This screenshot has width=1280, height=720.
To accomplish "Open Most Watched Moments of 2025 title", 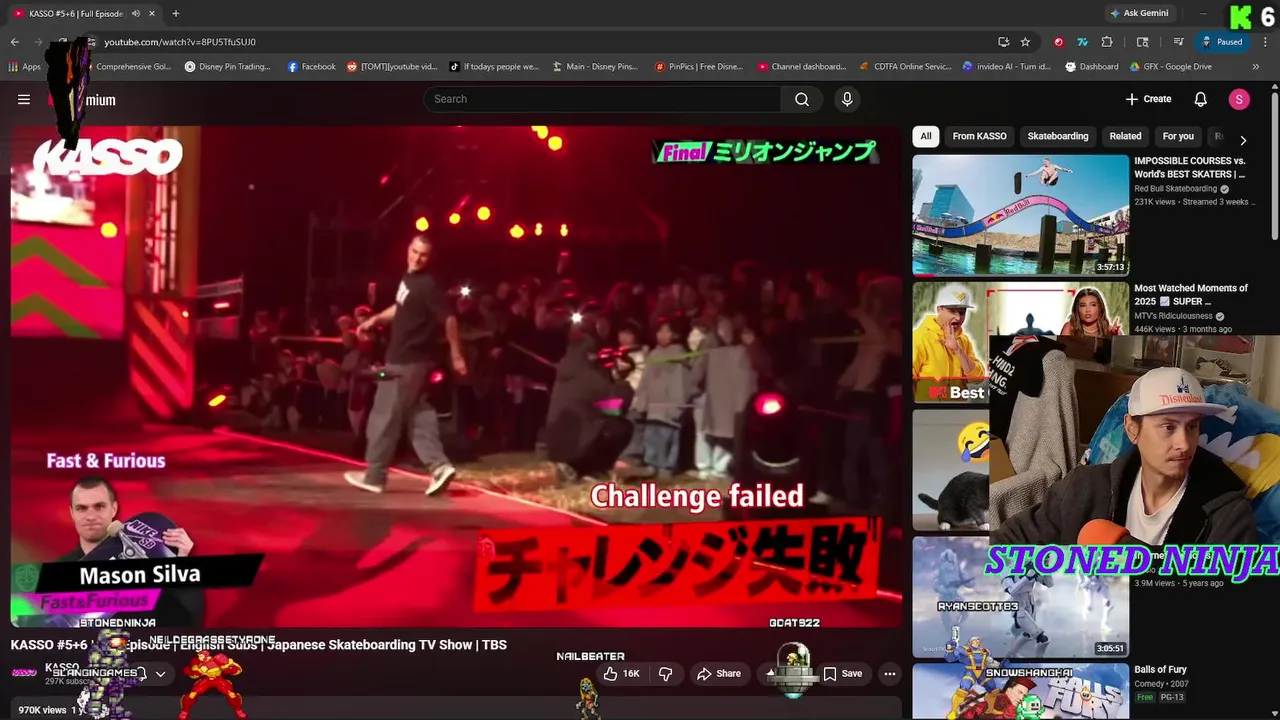I will 1191,294.
